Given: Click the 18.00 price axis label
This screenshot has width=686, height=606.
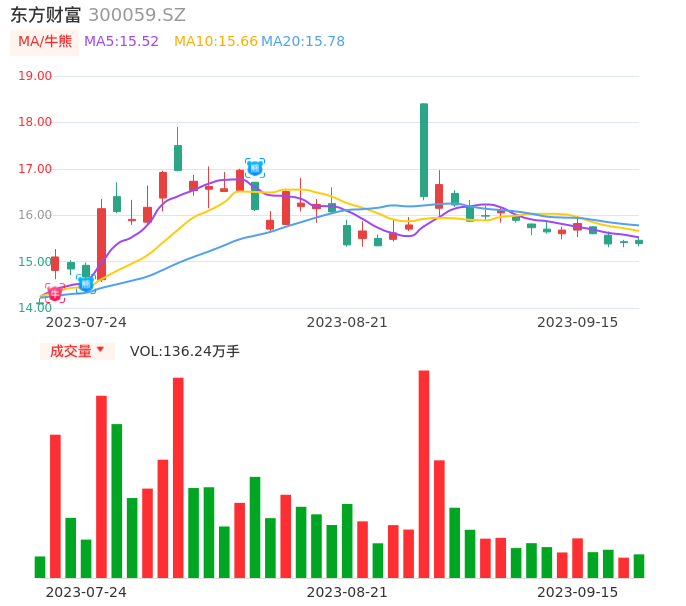Looking at the screenshot, I should 35,122.
